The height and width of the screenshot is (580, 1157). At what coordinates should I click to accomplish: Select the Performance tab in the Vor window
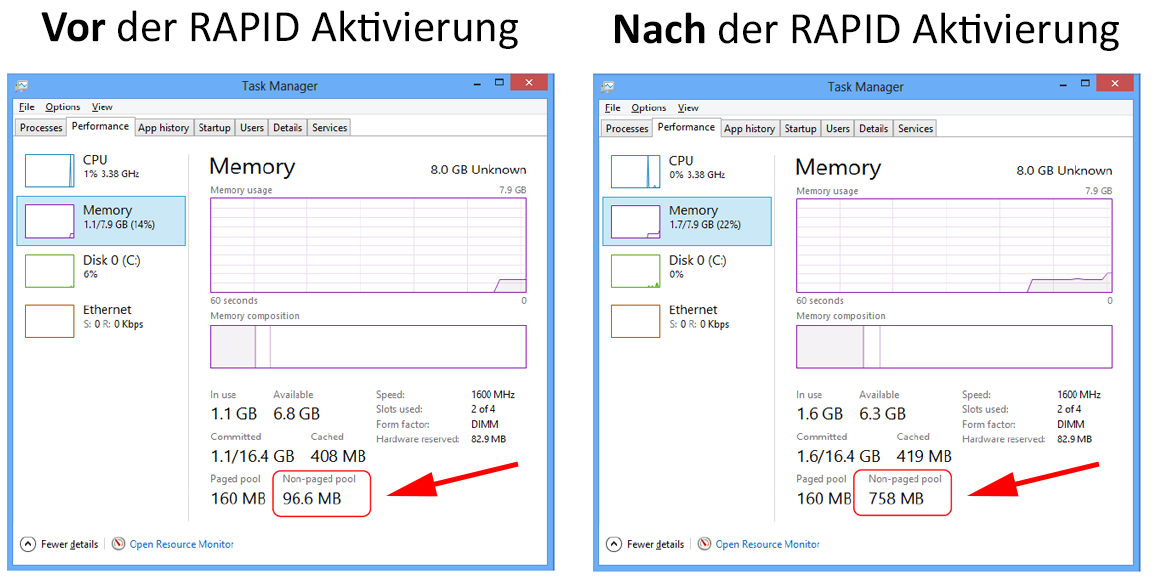100,126
